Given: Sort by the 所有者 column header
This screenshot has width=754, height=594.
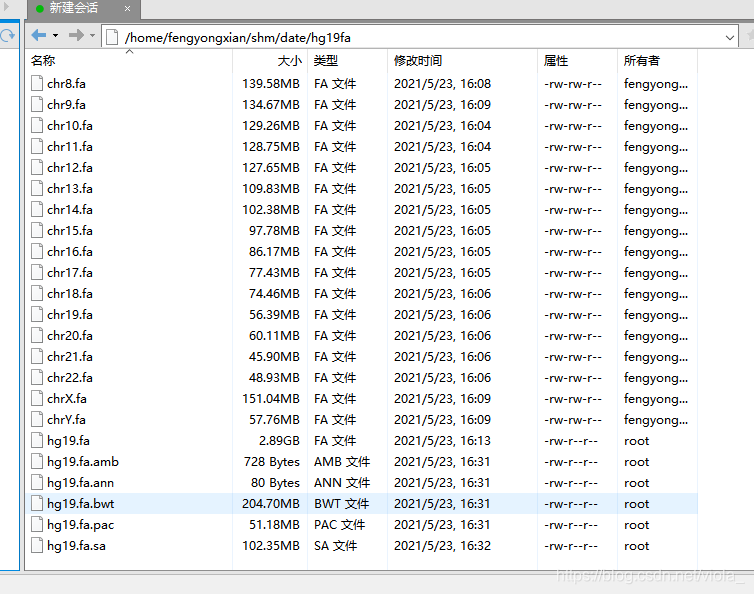Looking at the screenshot, I should pos(657,61).
